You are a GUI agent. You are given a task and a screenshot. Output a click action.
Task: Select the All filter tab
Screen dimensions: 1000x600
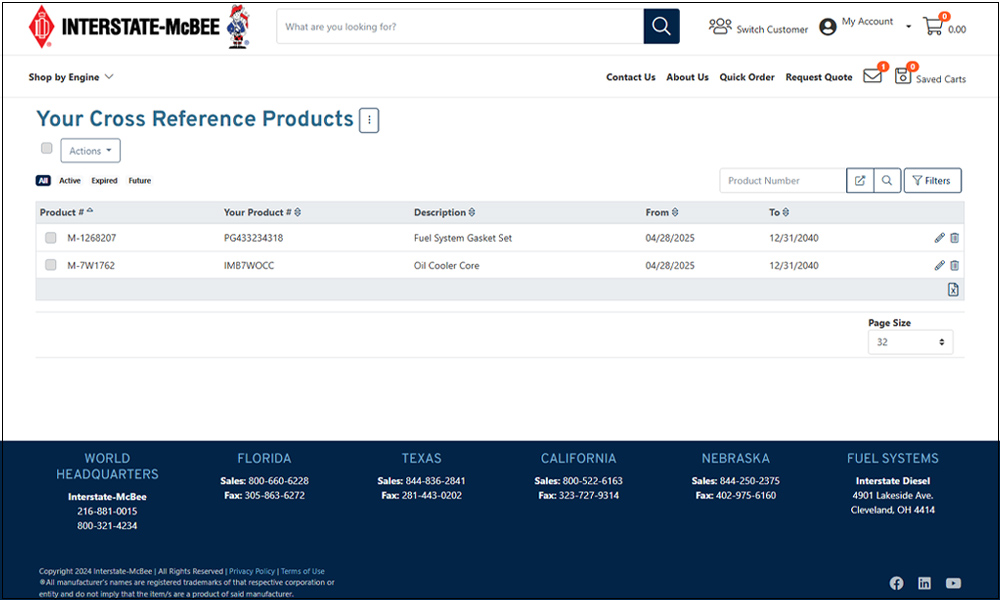click(43, 180)
